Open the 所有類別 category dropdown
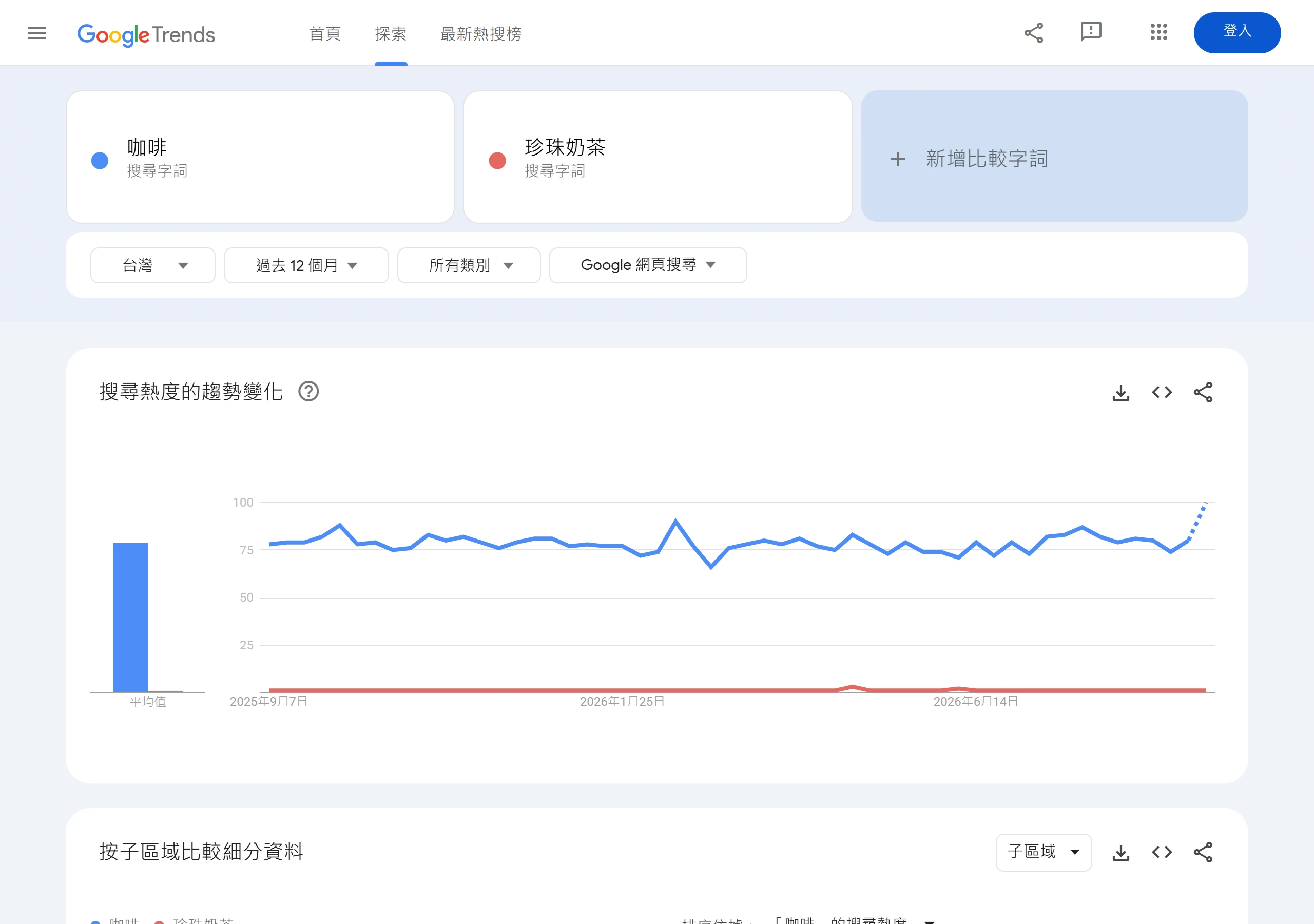The width and height of the screenshot is (1314, 924). point(469,265)
